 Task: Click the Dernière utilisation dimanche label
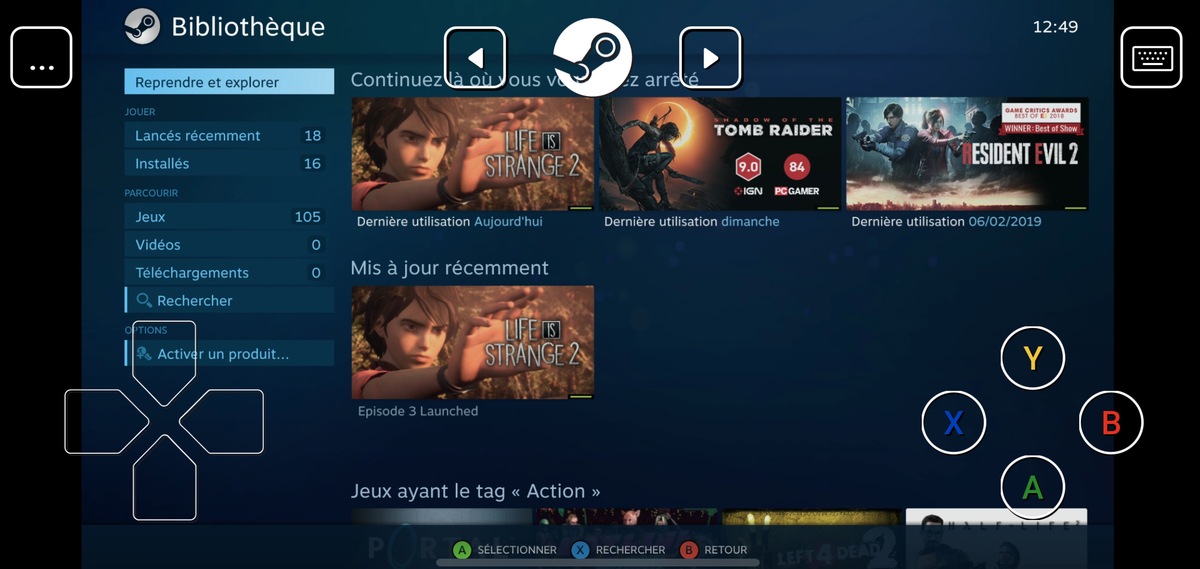click(x=692, y=221)
